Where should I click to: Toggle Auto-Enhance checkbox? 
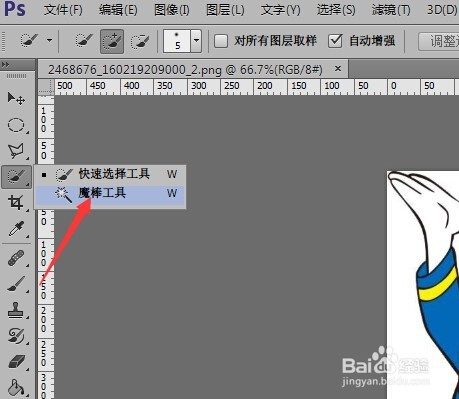tap(335, 41)
